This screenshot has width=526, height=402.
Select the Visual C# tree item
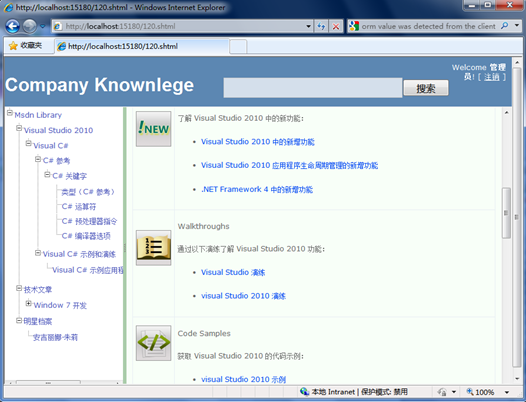pyautogui.click(x=51, y=146)
